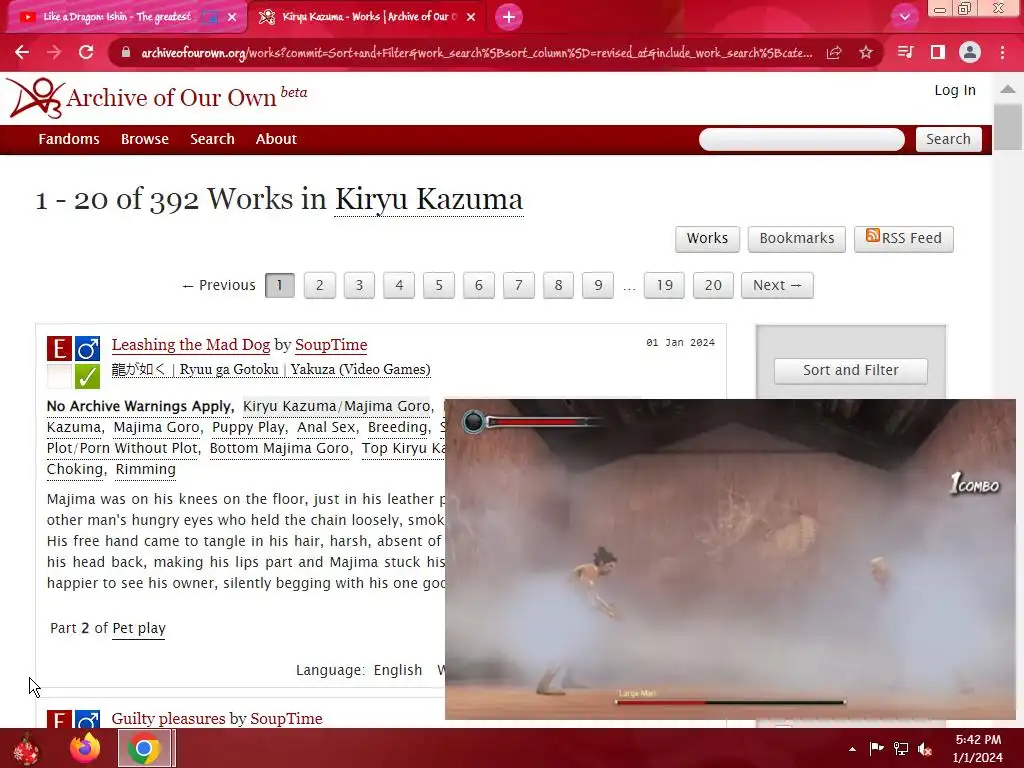This screenshot has height=768, width=1024.
Task: Open the Guilty pleasures work link
Action: coord(169,718)
